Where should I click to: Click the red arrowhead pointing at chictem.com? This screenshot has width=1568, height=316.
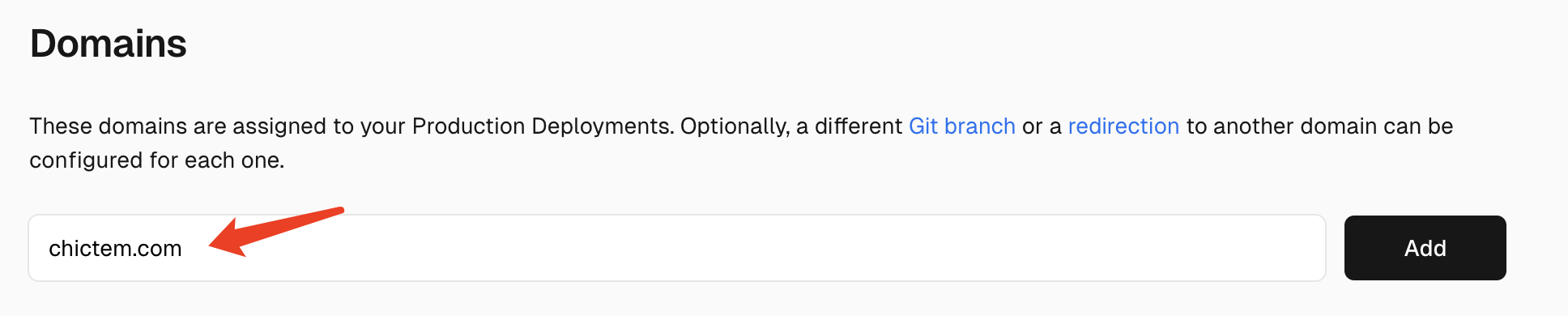pyautogui.click(x=227, y=240)
